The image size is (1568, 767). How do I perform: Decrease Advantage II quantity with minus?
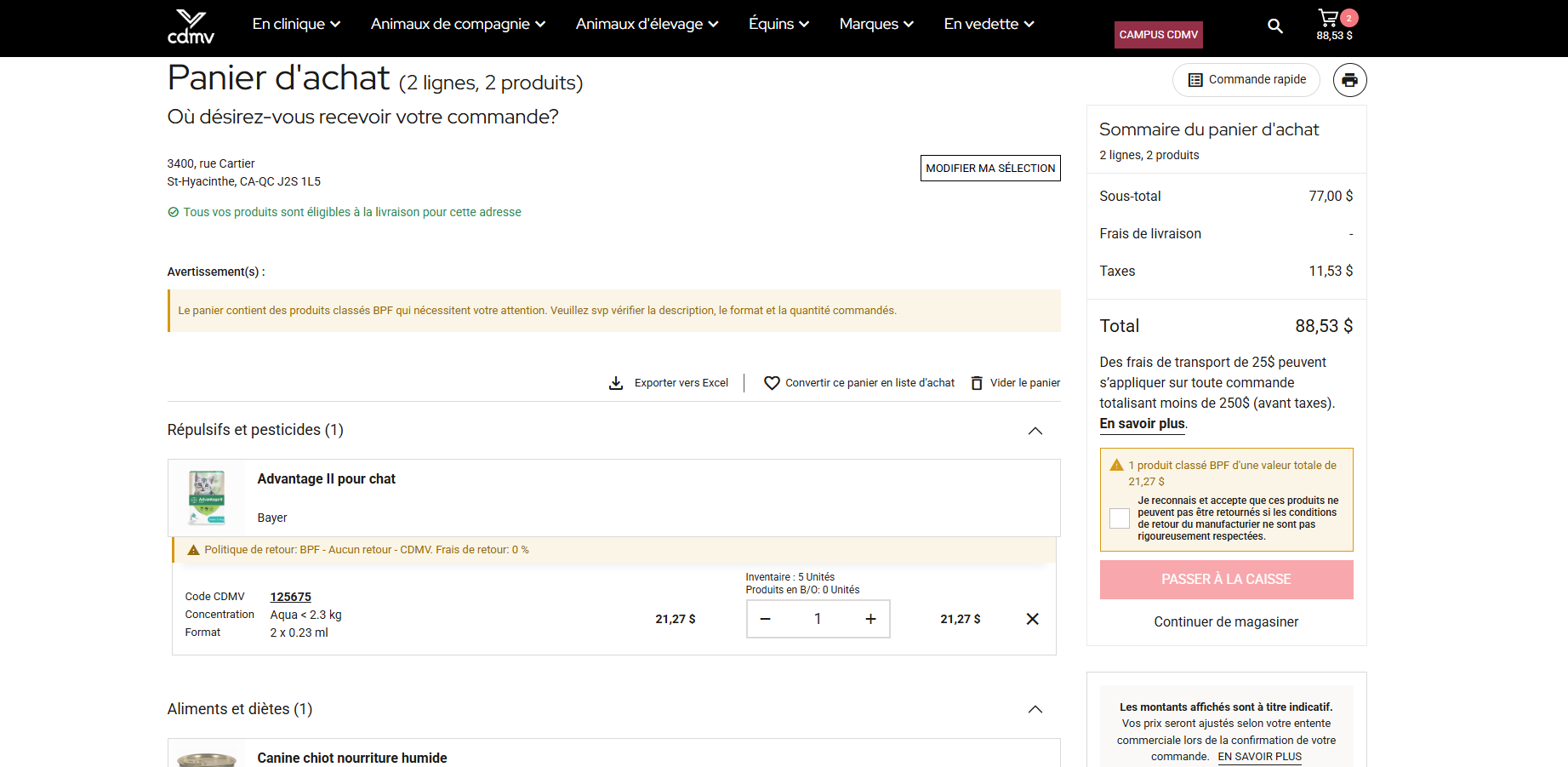tap(765, 619)
